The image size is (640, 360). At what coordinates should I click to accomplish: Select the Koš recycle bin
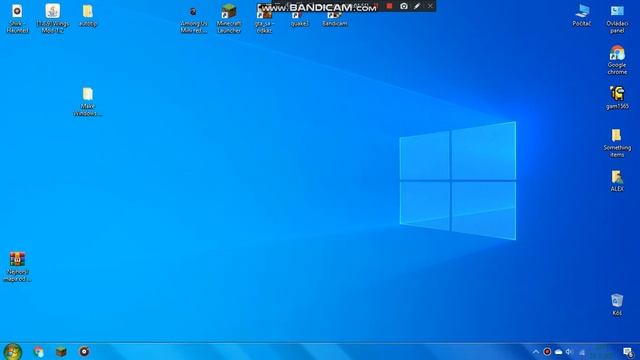coord(617,304)
